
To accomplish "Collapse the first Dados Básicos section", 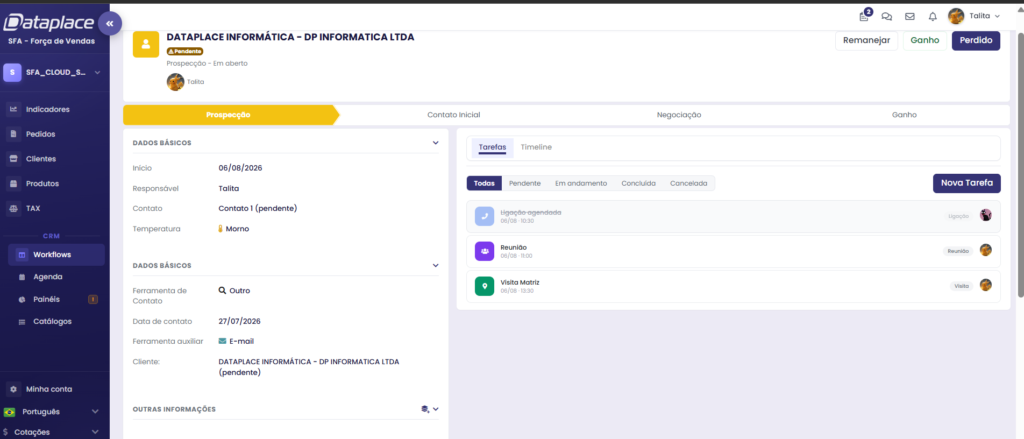I will coord(436,142).
